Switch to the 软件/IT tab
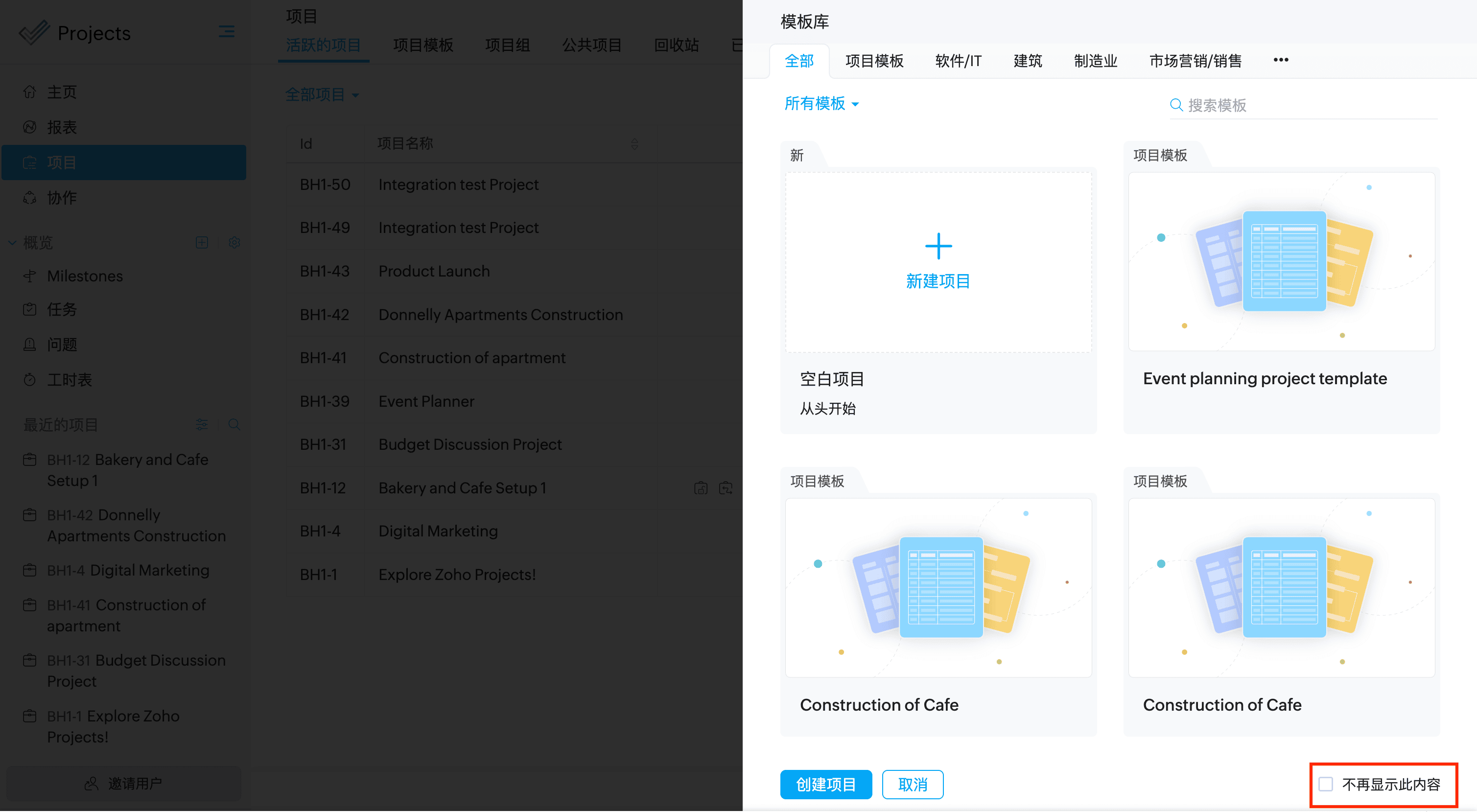Image resolution: width=1477 pixels, height=812 pixels. pyautogui.click(x=958, y=61)
